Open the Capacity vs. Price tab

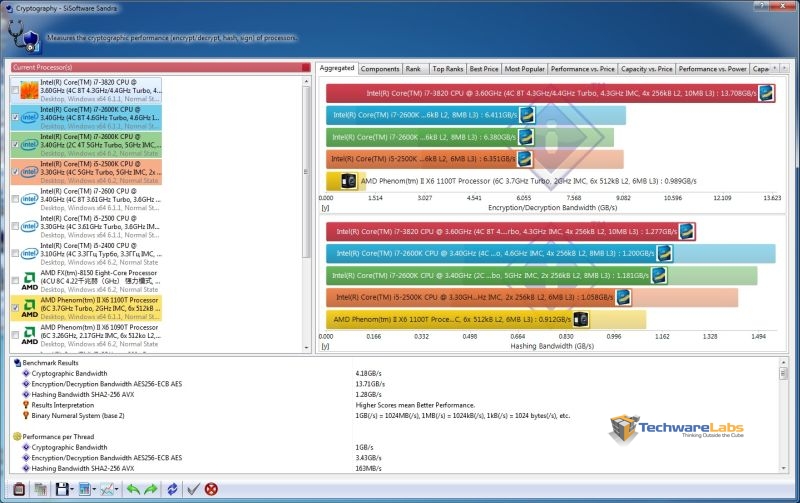tap(646, 69)
